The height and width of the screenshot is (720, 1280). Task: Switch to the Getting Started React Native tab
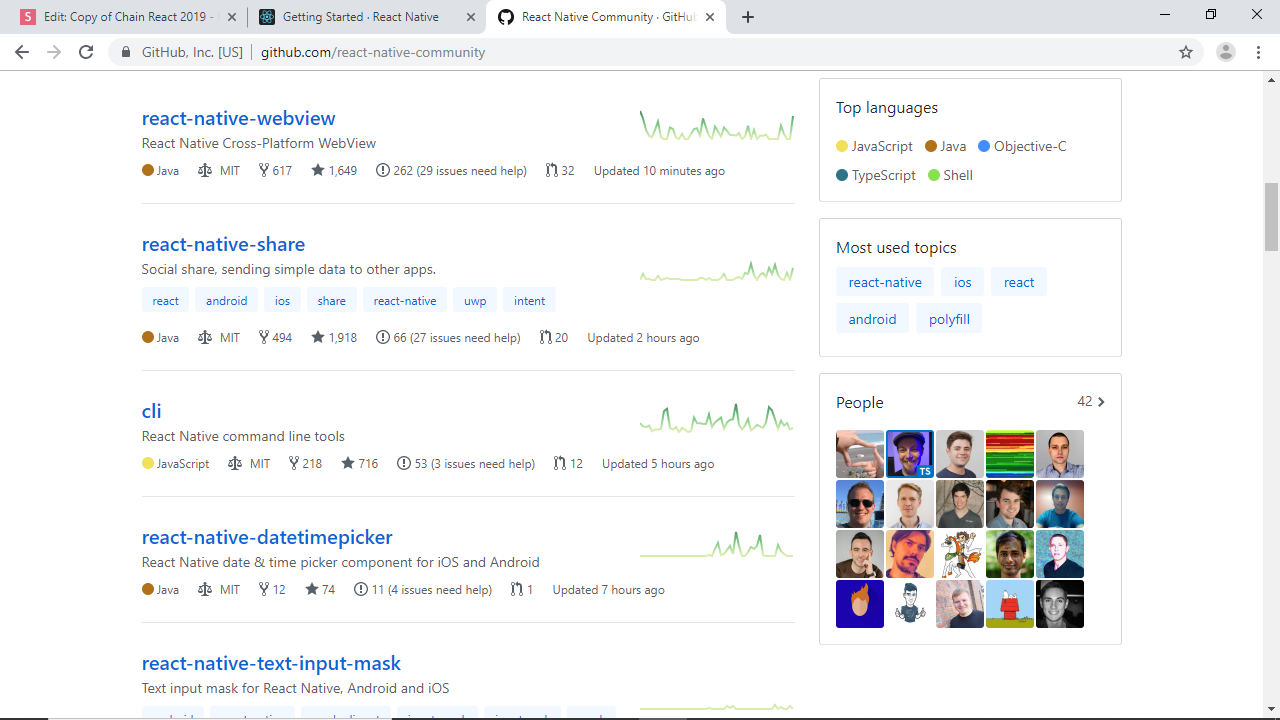(360, 17)
